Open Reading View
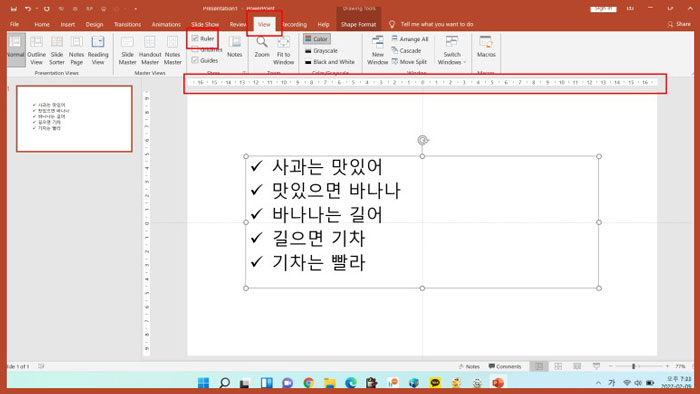The image size is (700, 394). (98, 50)
